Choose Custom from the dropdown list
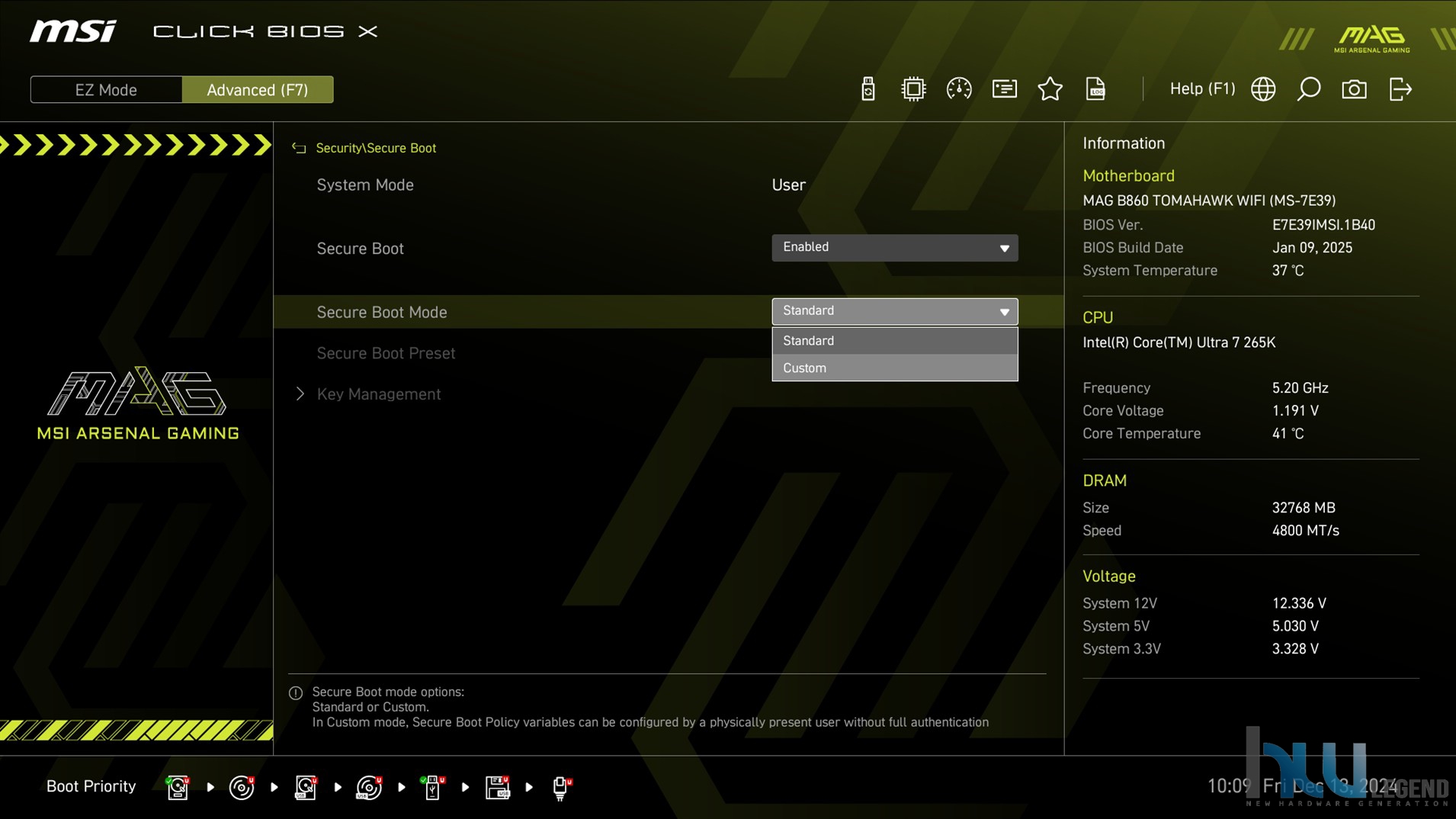Image resolution: width=1456 pixels, height=819 pixels. click(894, 368)
